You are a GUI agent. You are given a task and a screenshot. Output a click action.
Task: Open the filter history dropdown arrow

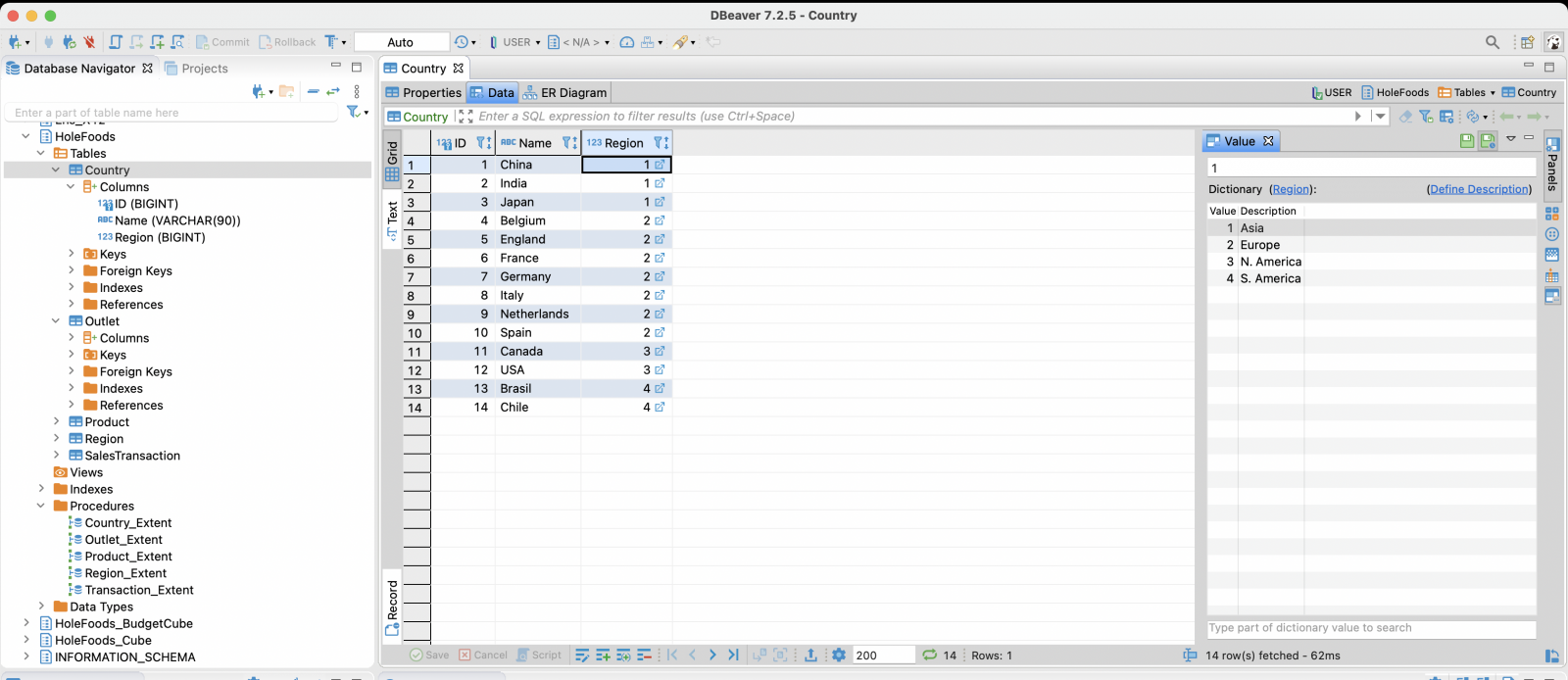click(x=1380, y=117)
